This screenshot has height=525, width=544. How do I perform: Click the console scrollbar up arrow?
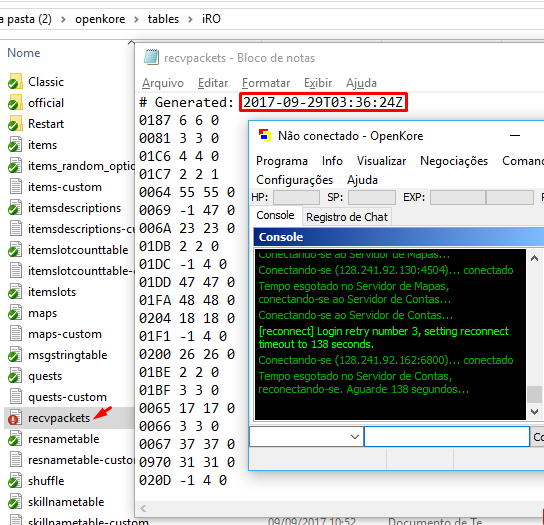point(534,258)
